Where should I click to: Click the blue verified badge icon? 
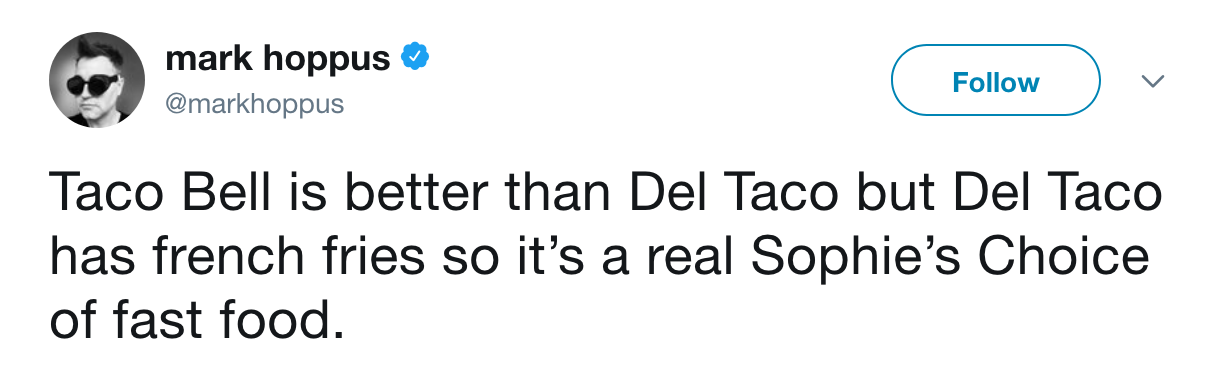(x=415, y=59)
